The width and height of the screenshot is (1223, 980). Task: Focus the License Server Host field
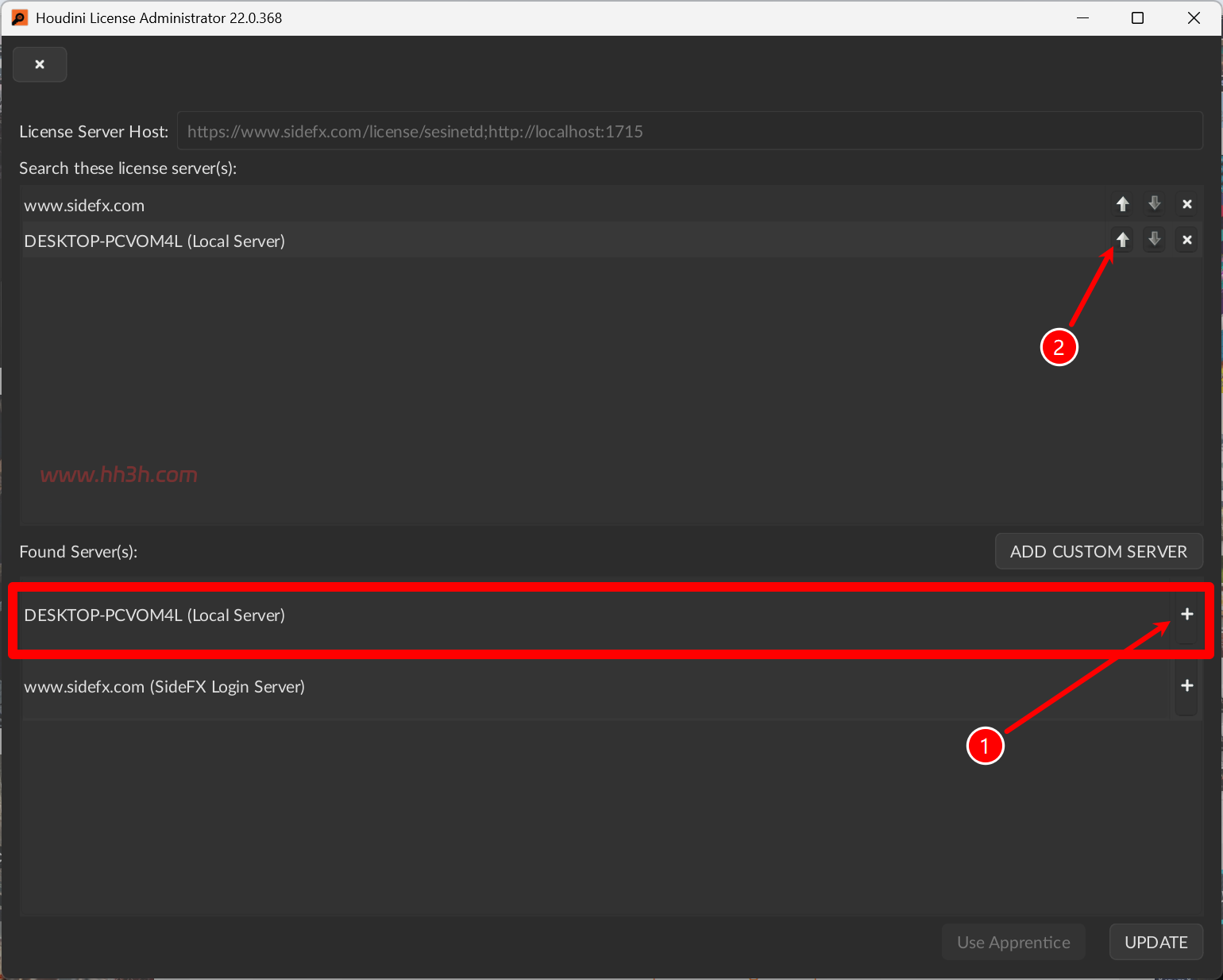click(x=689, y=131)
